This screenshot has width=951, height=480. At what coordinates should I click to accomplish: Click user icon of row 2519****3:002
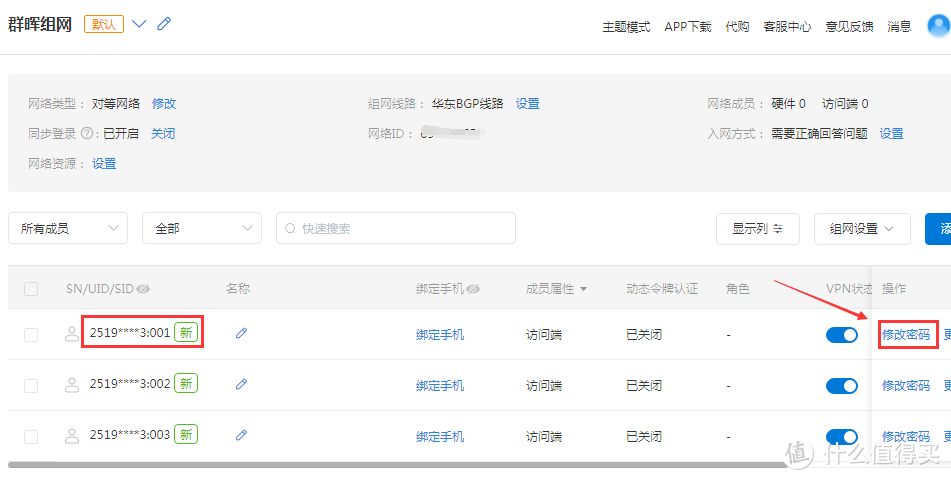click(72, 385)
